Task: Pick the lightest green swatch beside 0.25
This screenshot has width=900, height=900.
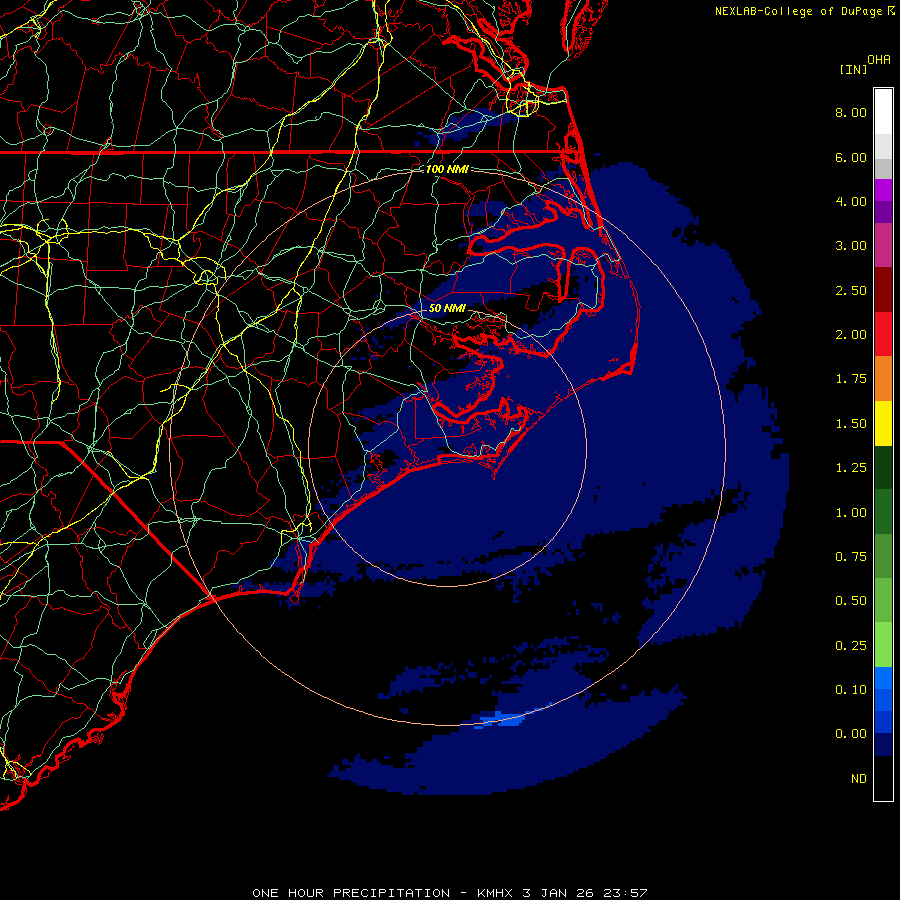Action: pos(883,645)
